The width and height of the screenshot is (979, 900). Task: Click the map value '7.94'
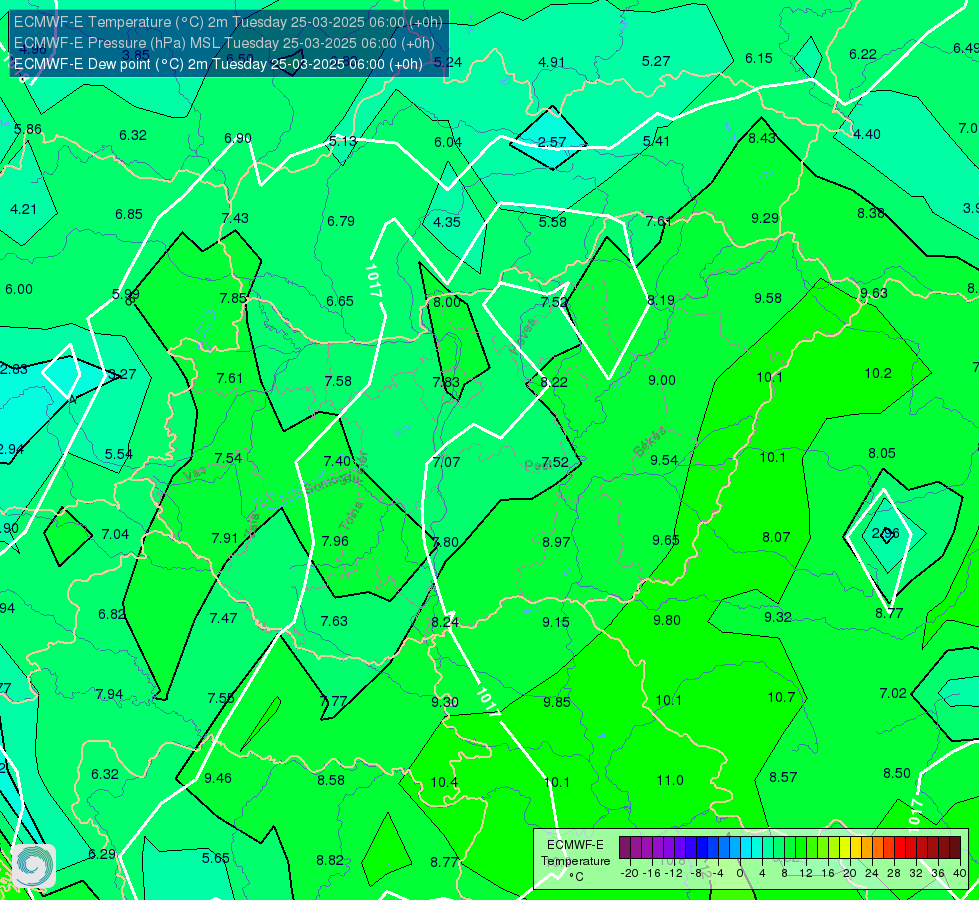109,695
